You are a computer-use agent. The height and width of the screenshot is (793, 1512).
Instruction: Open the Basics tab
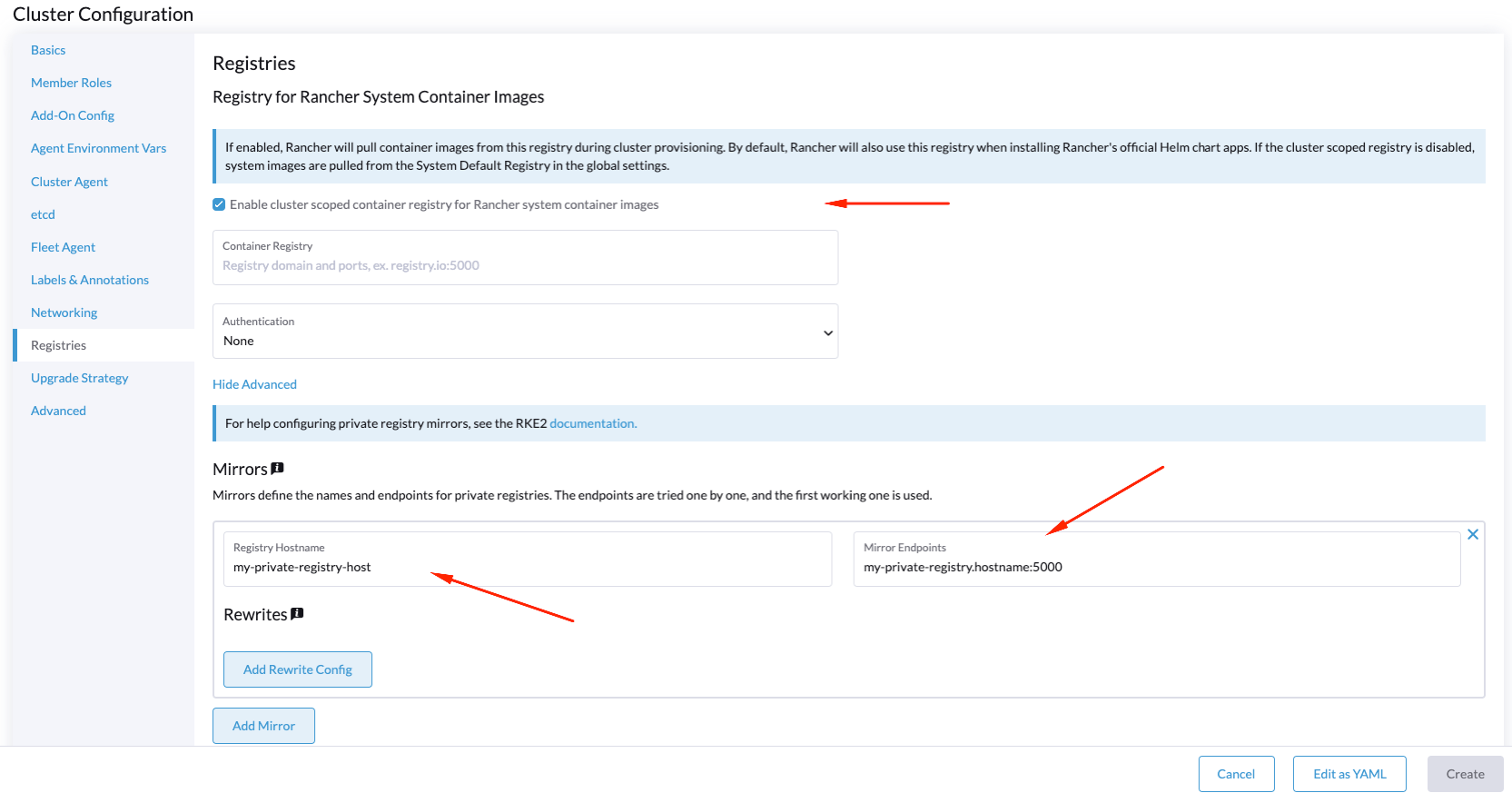[x=48, y=50]
